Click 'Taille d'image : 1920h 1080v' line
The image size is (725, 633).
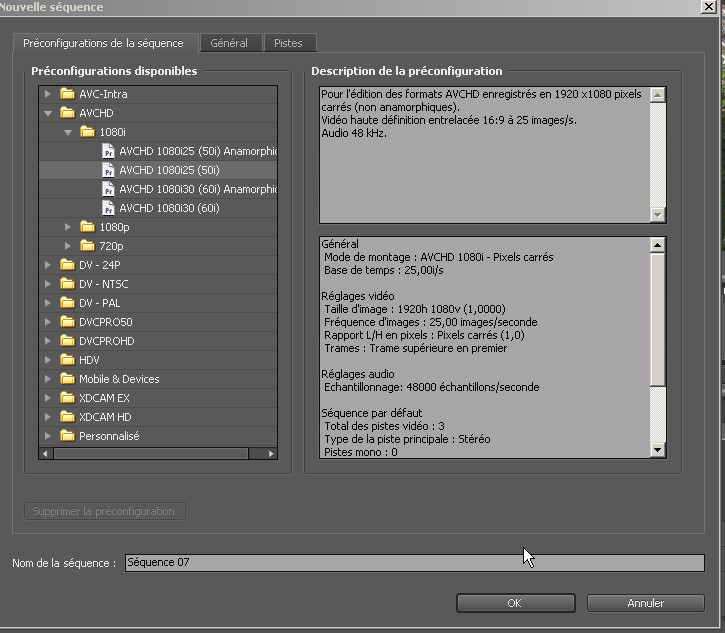(x=414, y=309)
